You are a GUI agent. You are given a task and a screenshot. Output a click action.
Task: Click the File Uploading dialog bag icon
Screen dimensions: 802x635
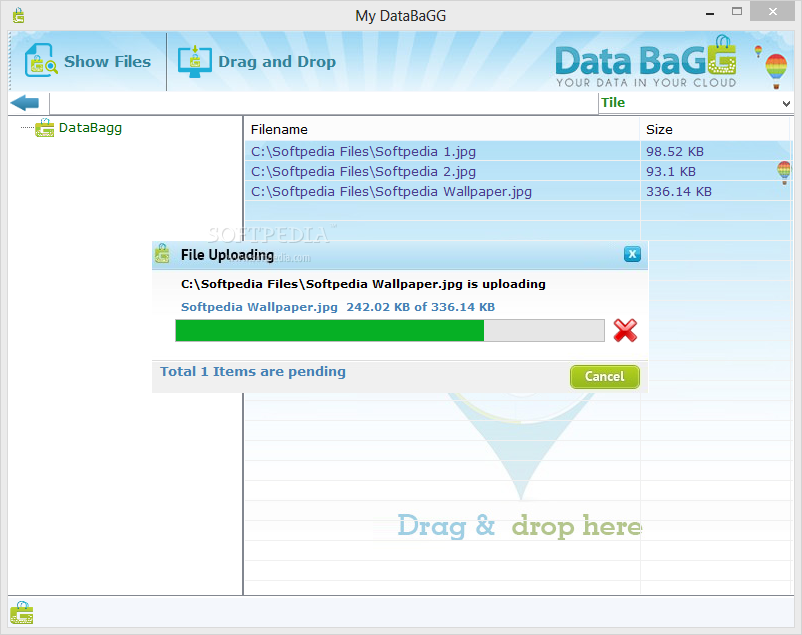[x=162, y=254]
